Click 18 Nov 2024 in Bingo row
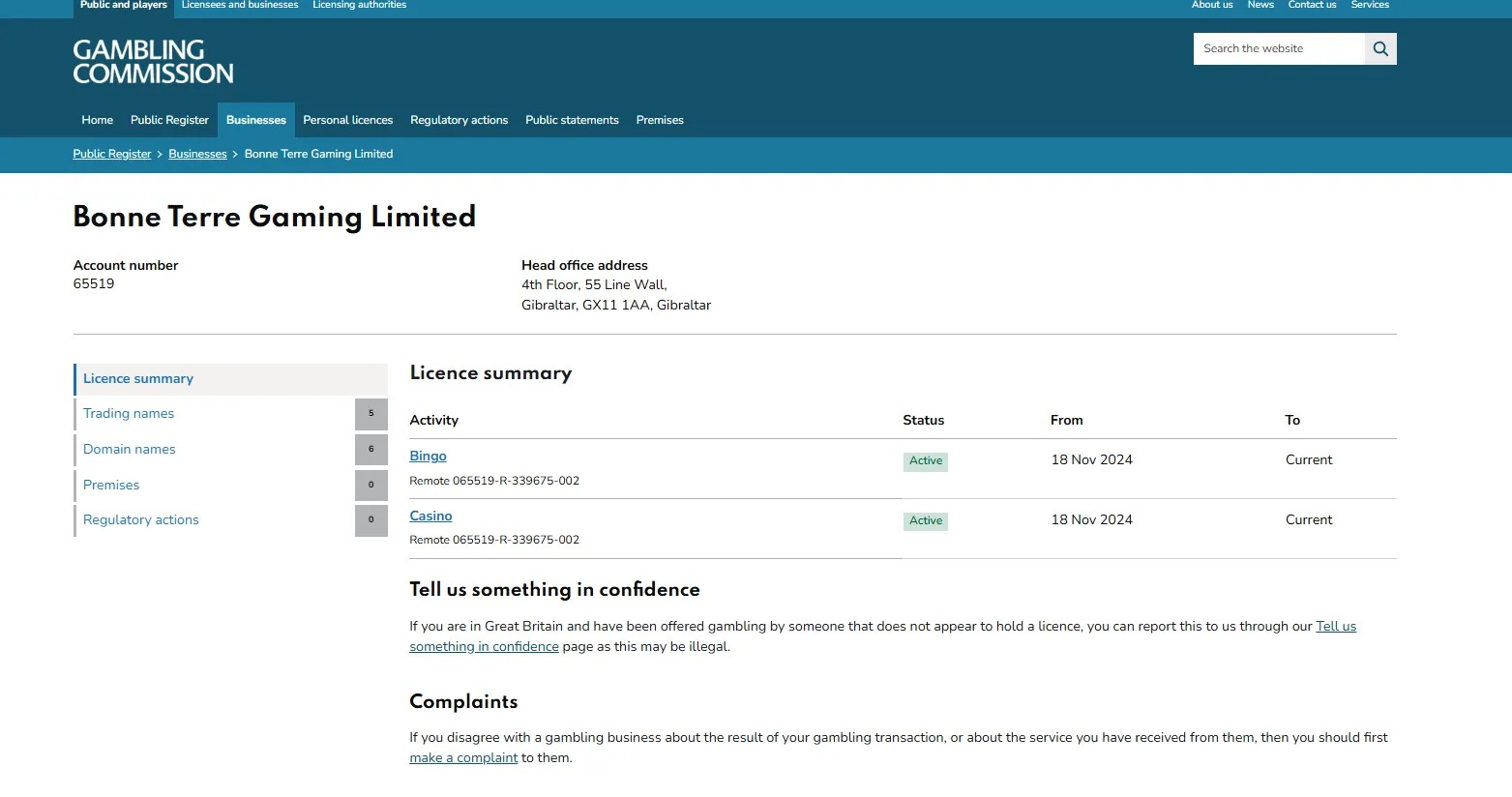The image size is (1512, 797). coord(1092,460)
